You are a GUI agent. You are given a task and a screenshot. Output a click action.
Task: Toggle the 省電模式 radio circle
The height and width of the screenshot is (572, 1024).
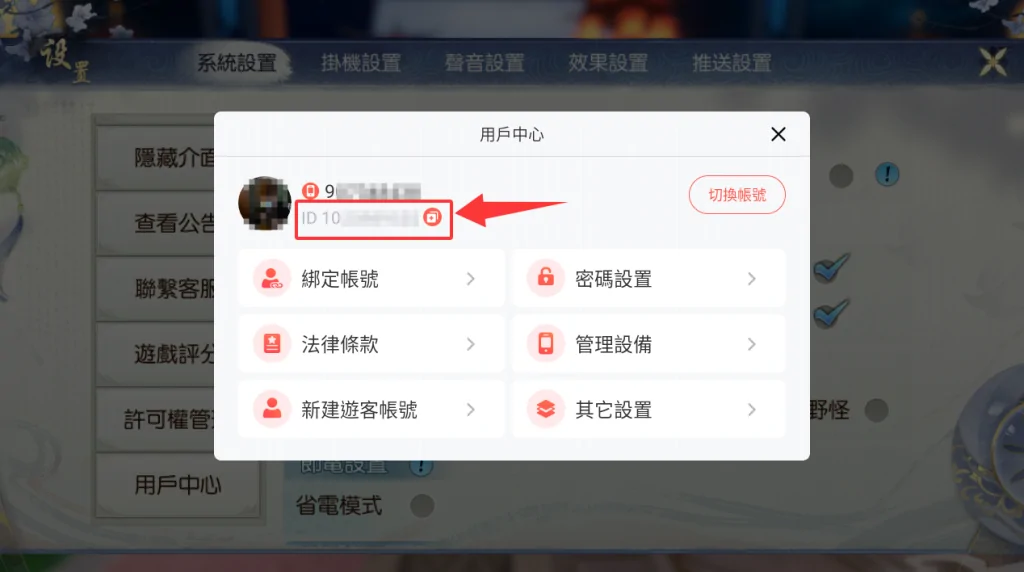point(422,505)
